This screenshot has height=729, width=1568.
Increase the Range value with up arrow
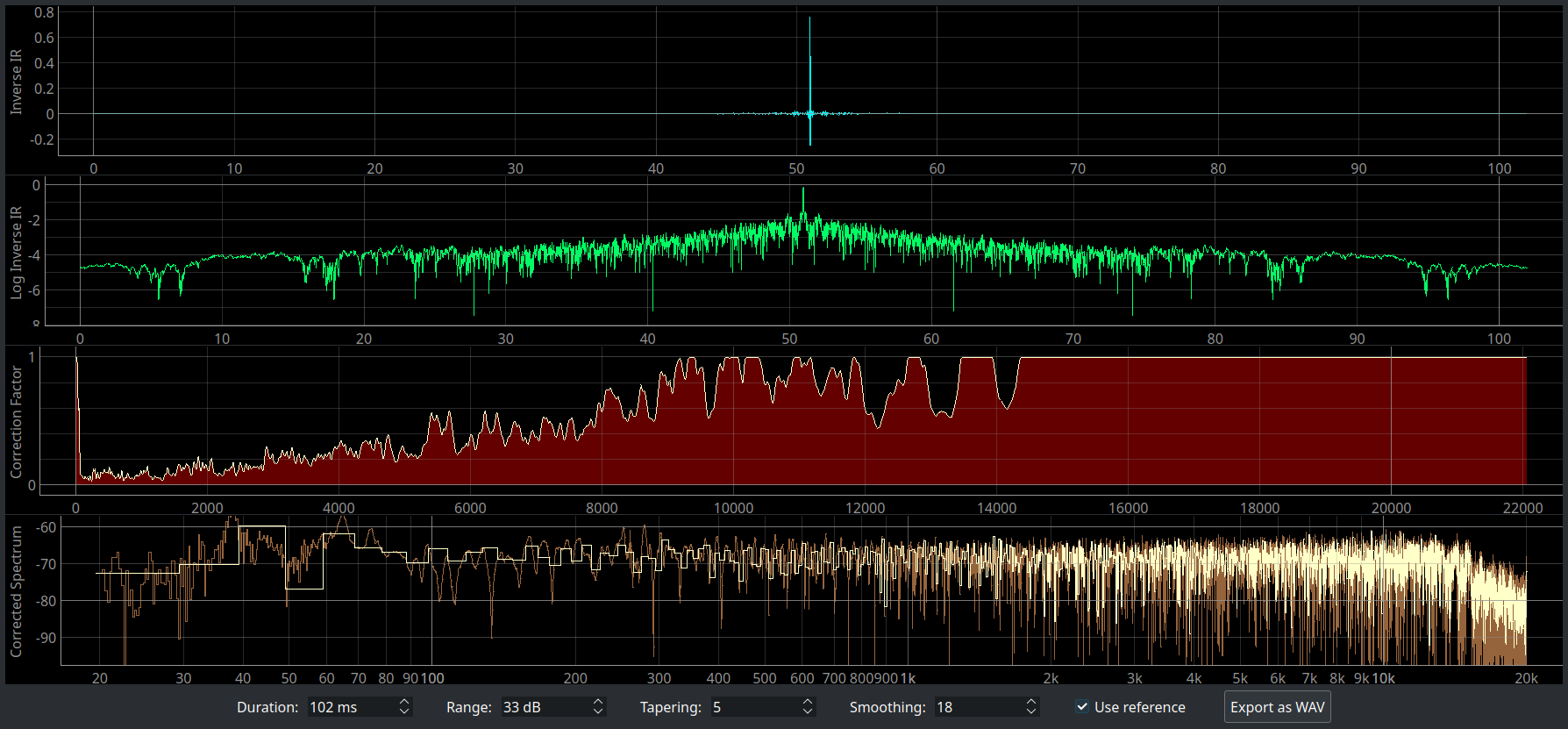pos(598,702)
